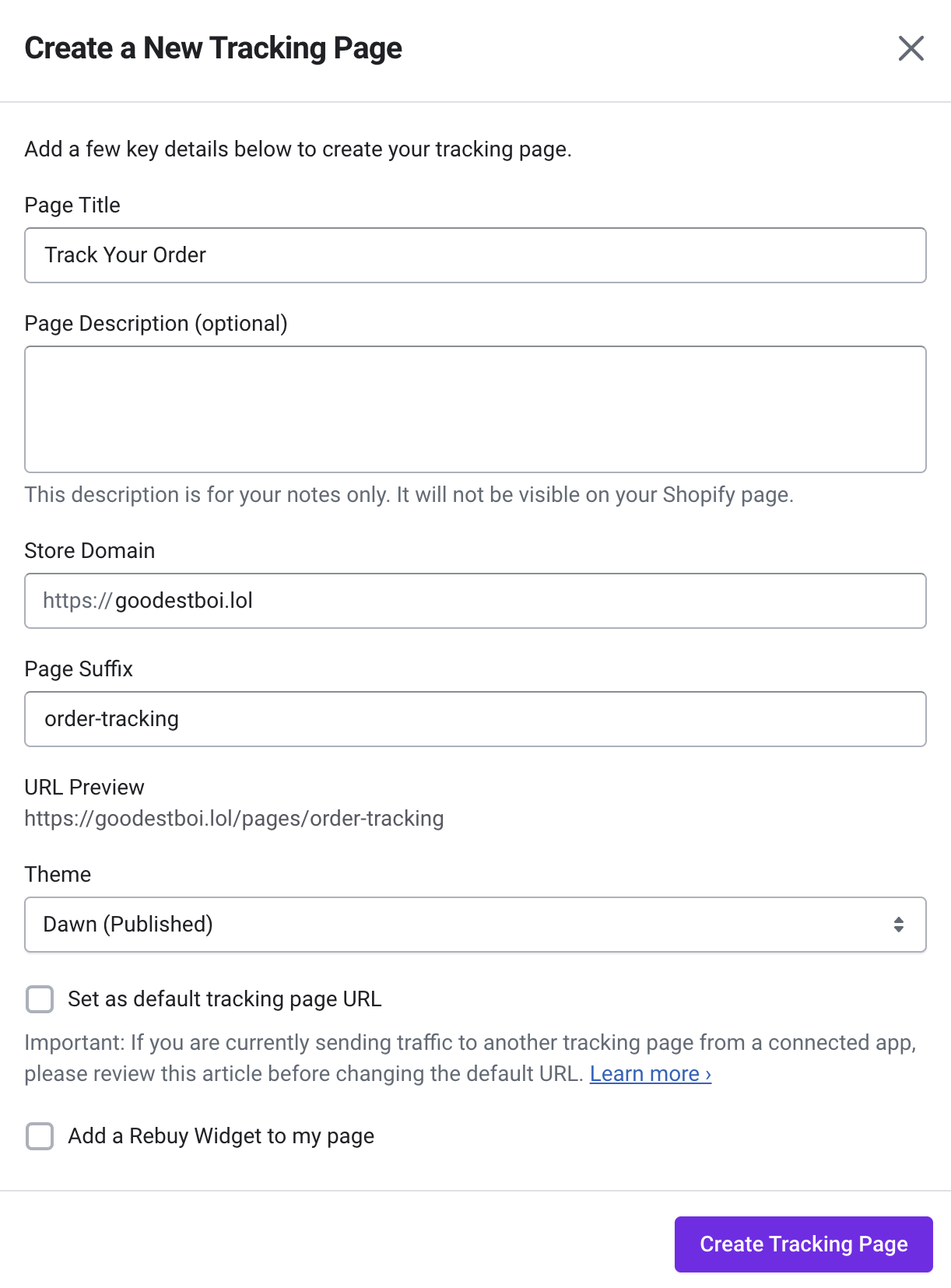Toggle via 'Set as default tracking page URL' label
The height and width of the screenshot is (1288, 951).
click(x=225, y=999)
